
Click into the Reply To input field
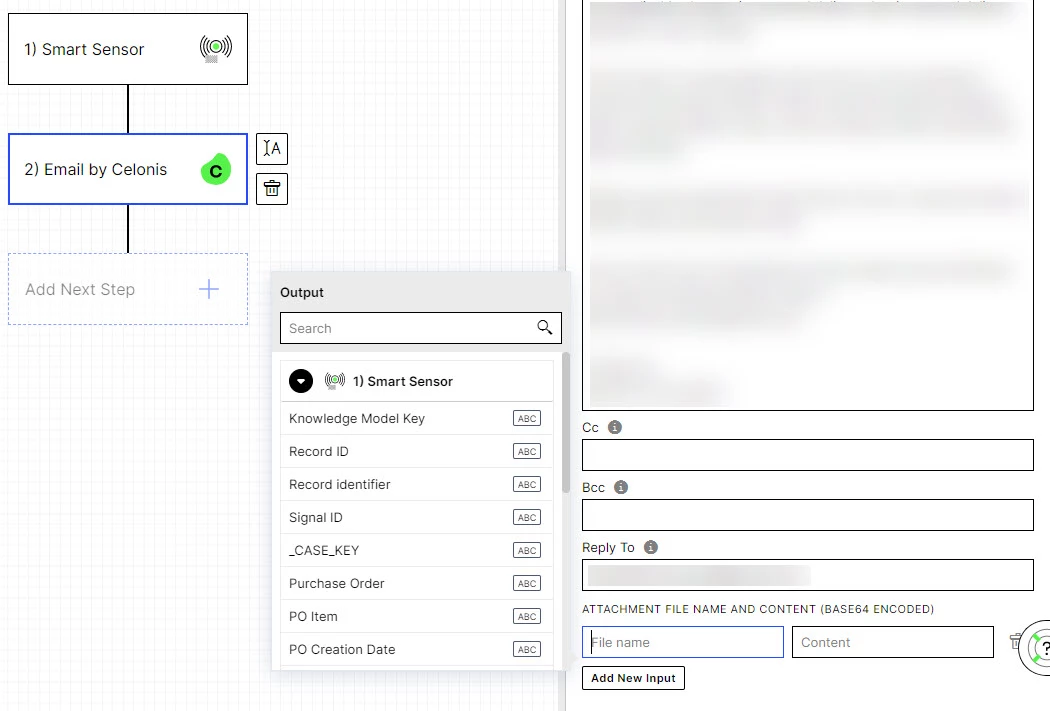pyautogui.click(x=808, y=575)
